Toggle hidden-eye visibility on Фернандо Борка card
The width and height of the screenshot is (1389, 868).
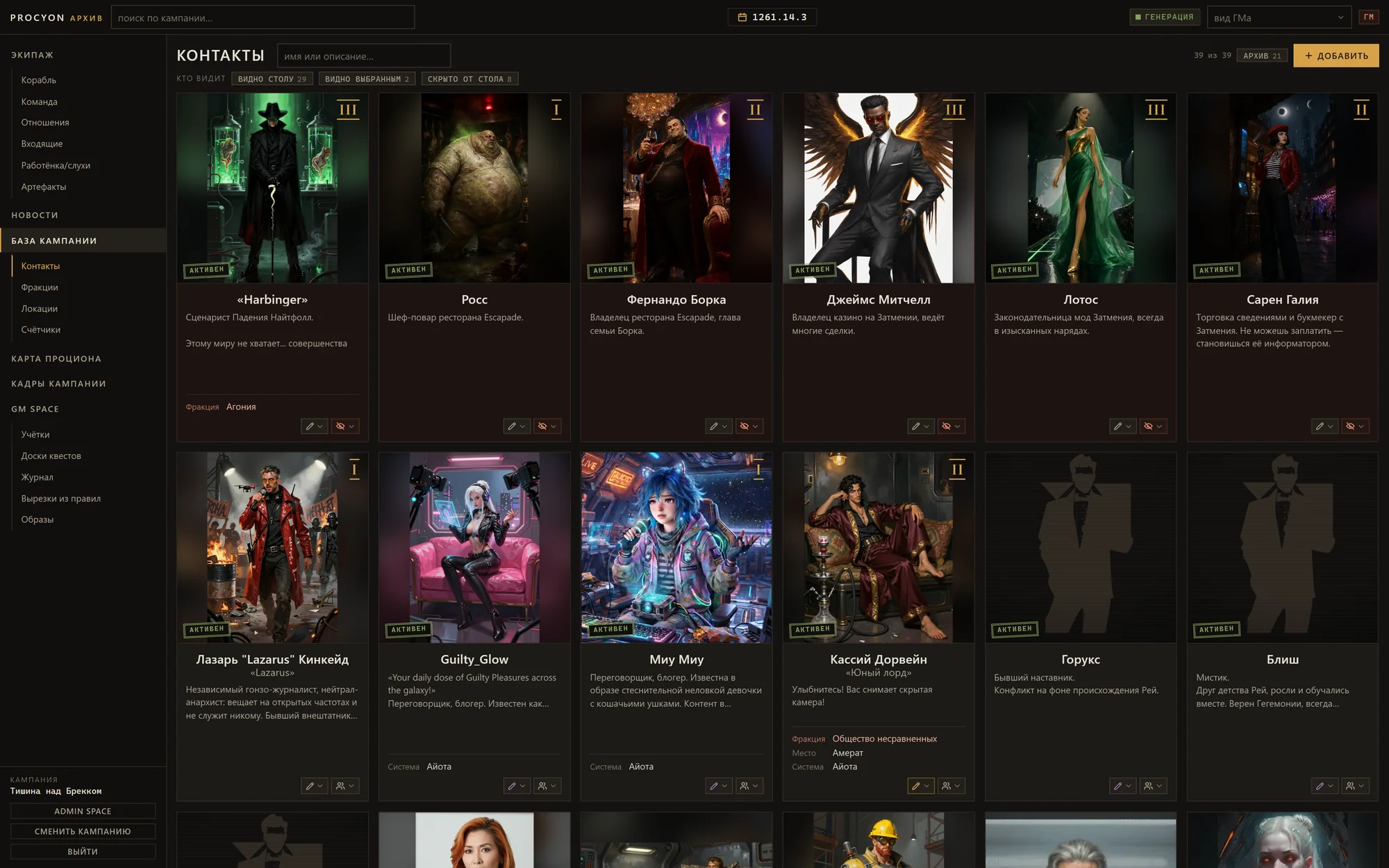[x=749, y=426]
